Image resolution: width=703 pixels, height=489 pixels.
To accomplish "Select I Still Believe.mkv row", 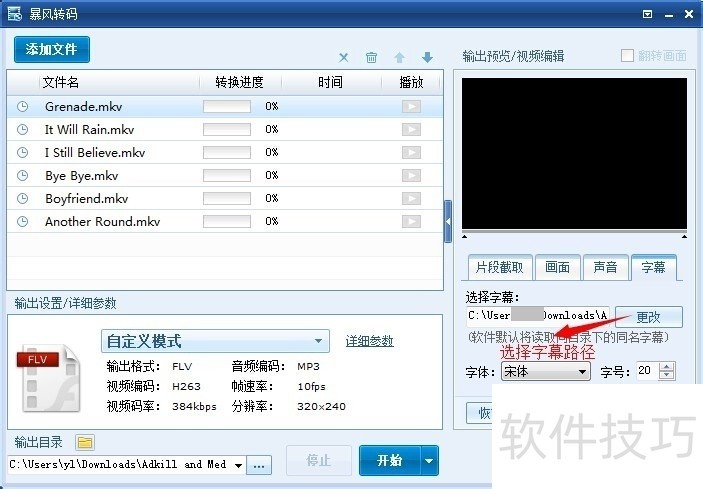I will pos(225,152).
